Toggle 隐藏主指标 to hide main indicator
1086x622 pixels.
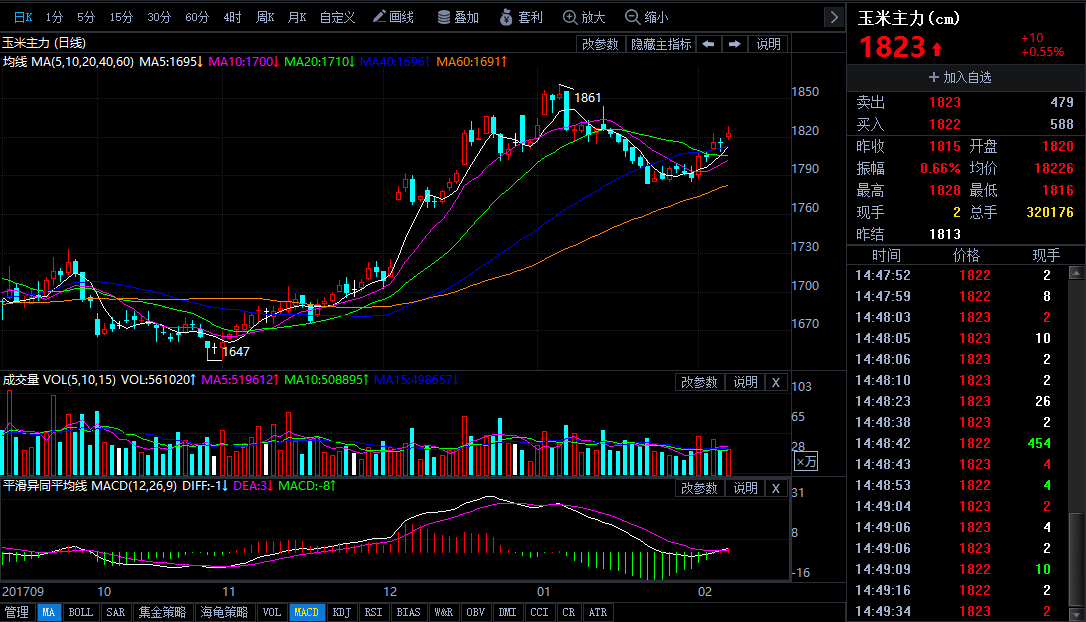coord(661,44)
